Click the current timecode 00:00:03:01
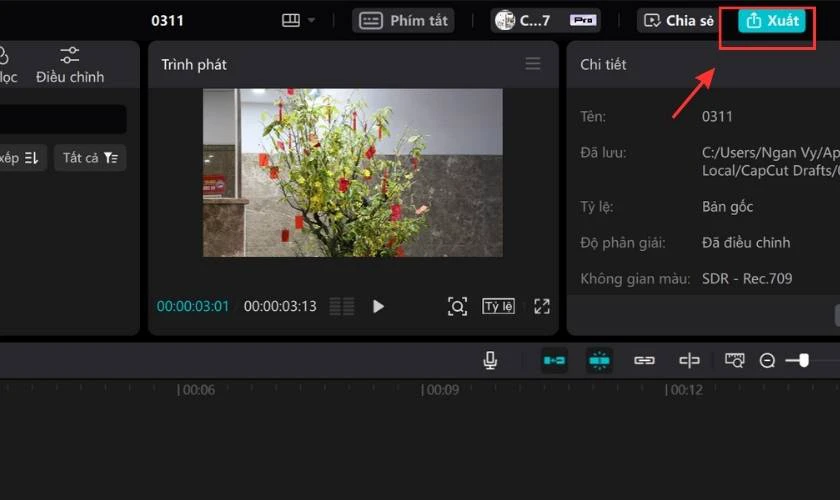This screenshot has height=500, width=840. tap(193, 306)
